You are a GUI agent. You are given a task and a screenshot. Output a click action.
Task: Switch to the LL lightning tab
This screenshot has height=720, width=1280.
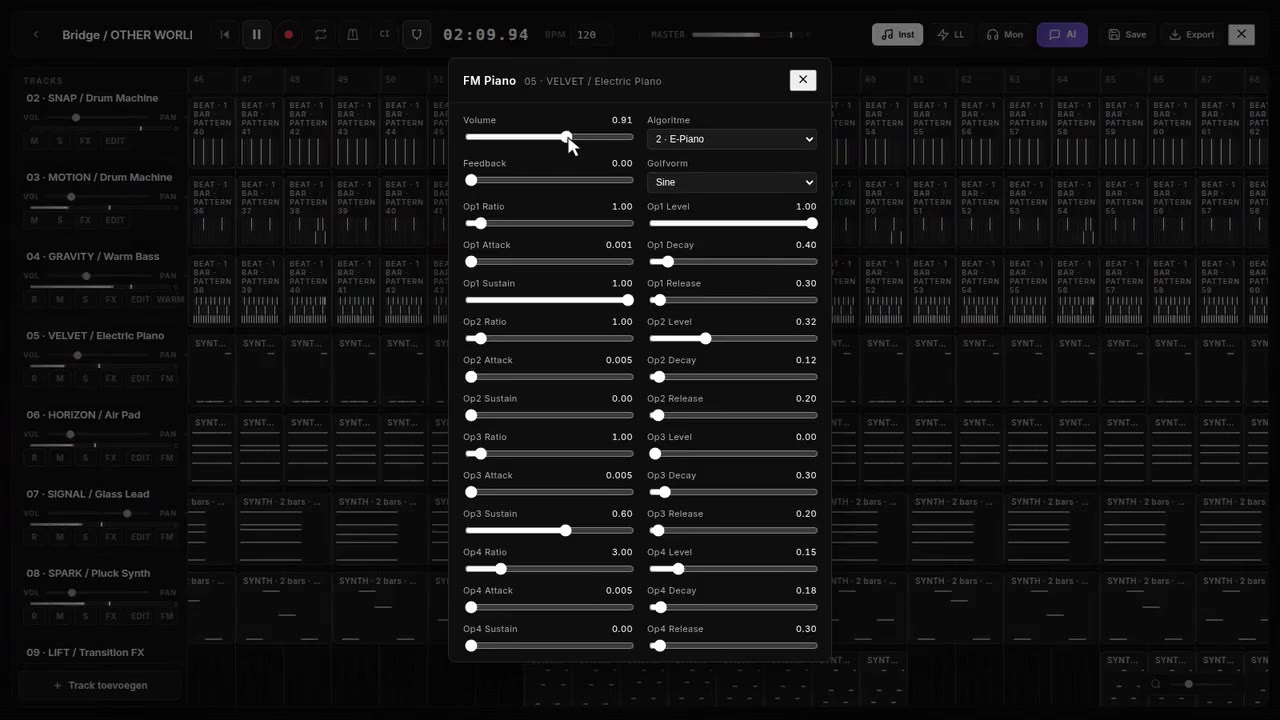[x=951, y=34]
